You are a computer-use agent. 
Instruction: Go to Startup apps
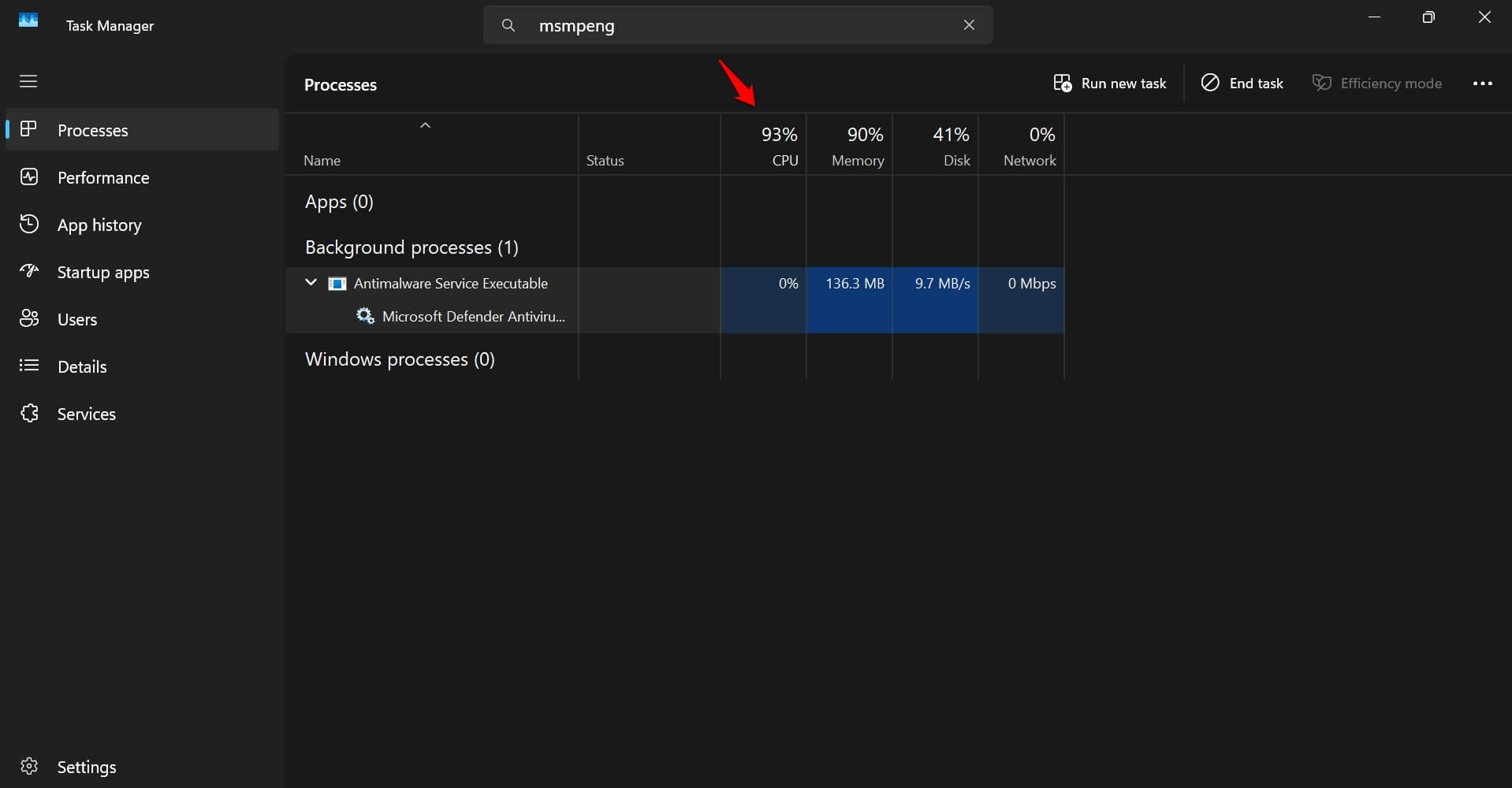pyautogui.click(x=142, y=272)
